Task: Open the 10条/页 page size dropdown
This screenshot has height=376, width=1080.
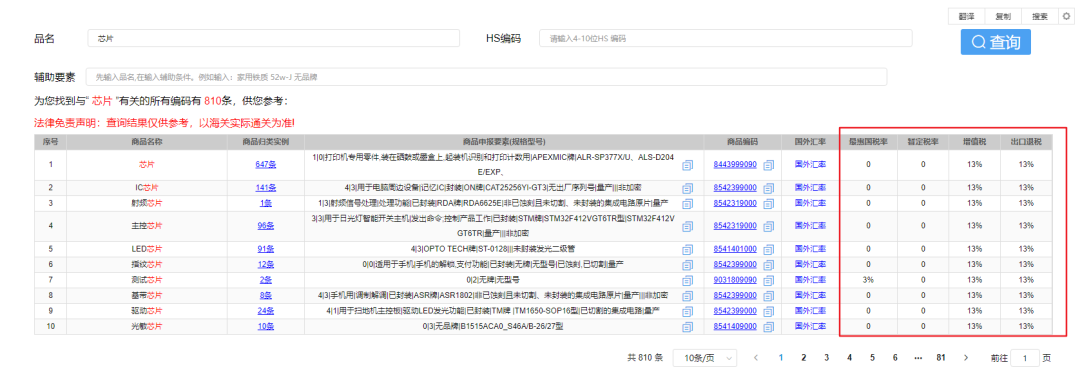Action: (x=705, y=358)
